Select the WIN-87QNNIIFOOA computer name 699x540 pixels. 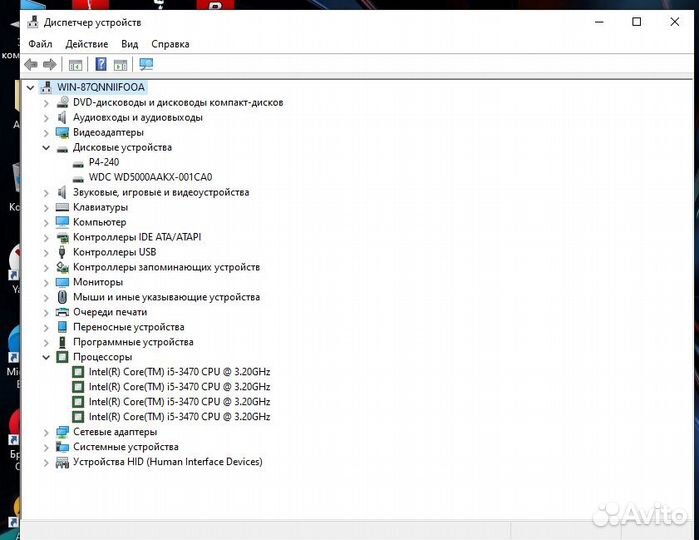coord(101,87)
